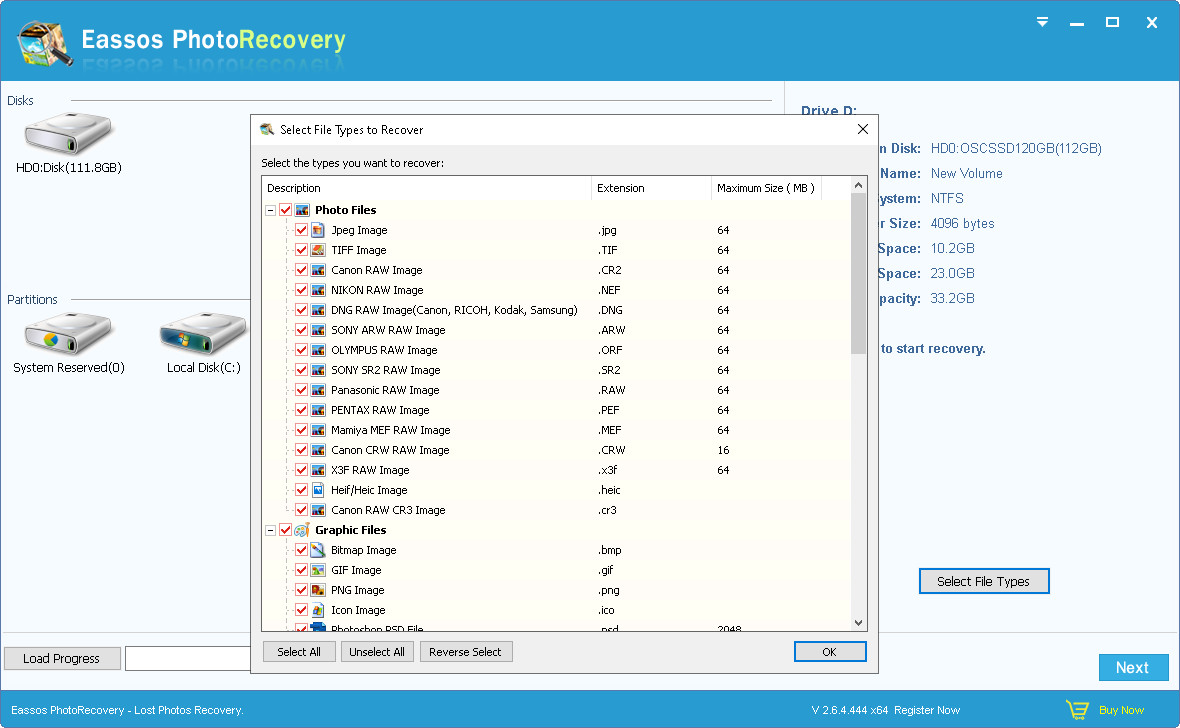Select the HD0:Disk(111.8GB) drive icon

(x=68, y=133)
